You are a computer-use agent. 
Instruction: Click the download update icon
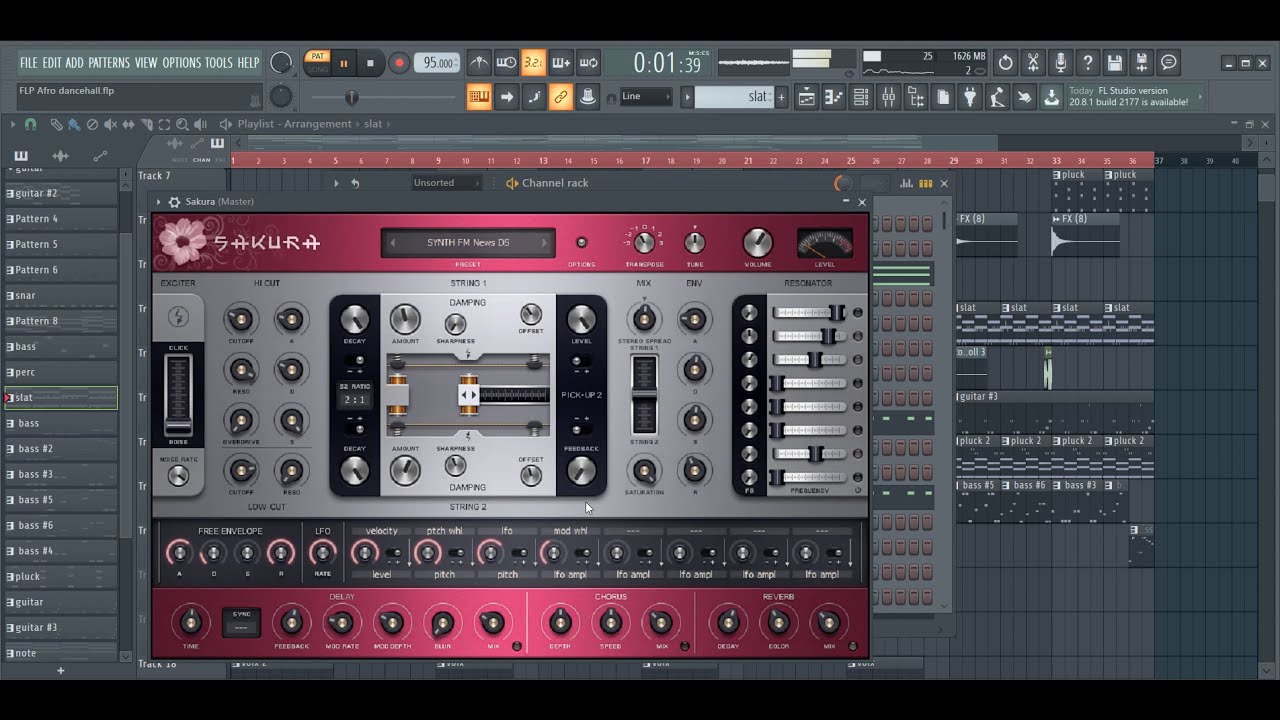click(x=1051, y=97)
